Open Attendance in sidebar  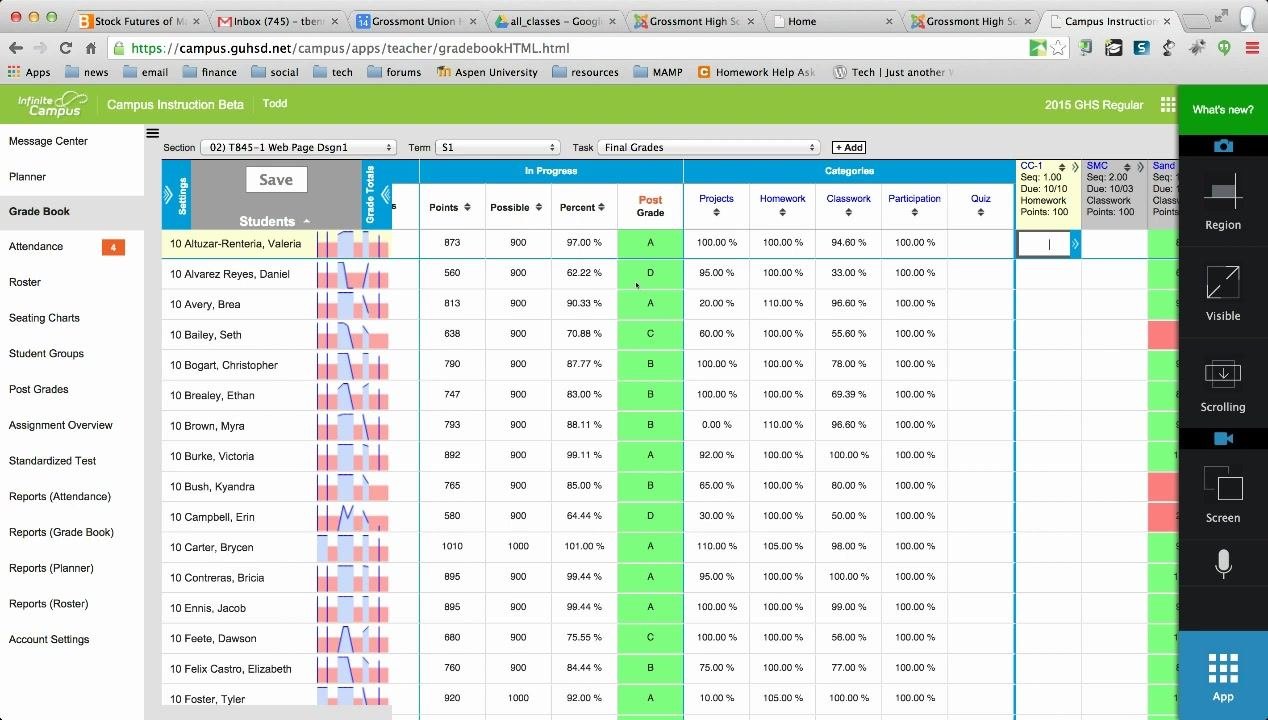[x=36, y=246]
